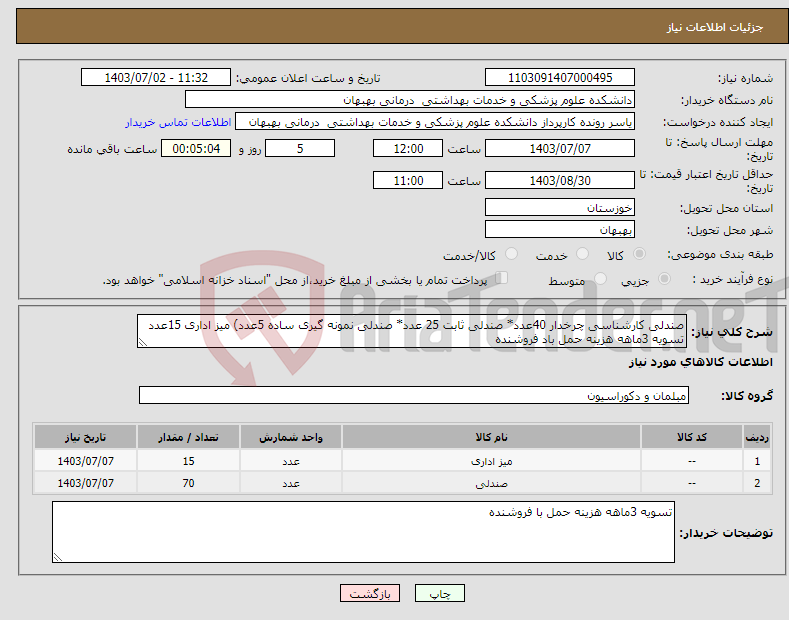This screenshot has width=789, height=620.
Task: Click the quantity cell showing 15
Action: [x=188, y=461]
